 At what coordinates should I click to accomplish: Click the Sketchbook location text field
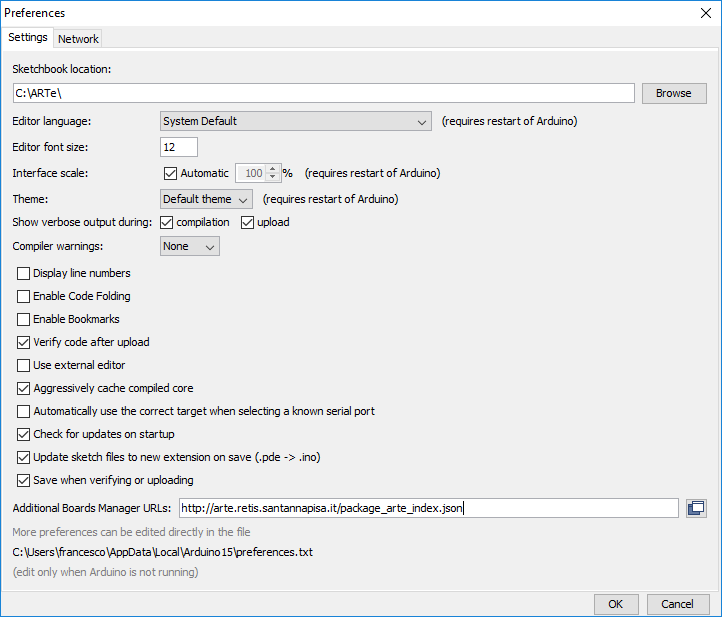(x=324, y=93)
